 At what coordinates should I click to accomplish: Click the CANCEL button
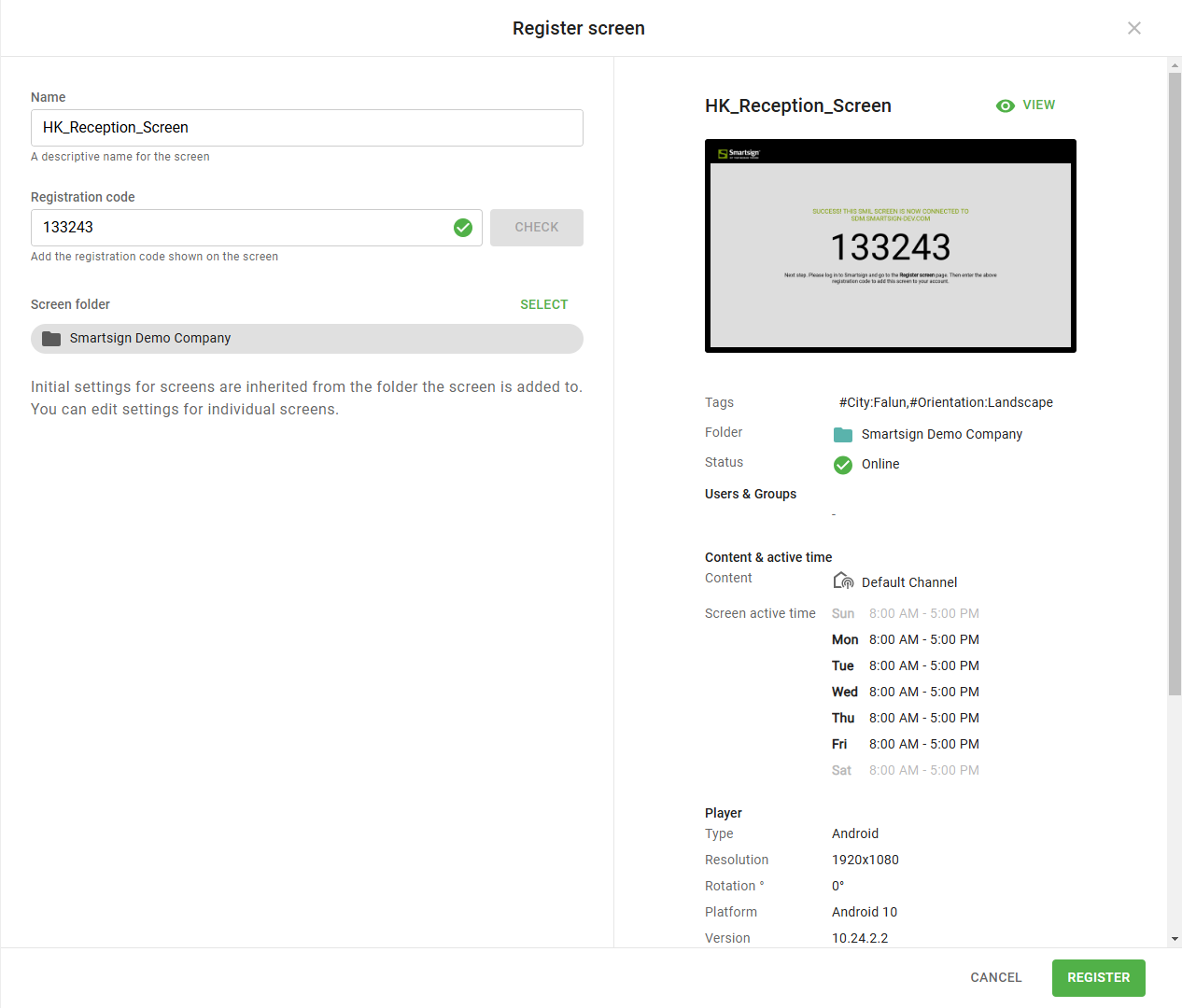[x=996, y=977]
